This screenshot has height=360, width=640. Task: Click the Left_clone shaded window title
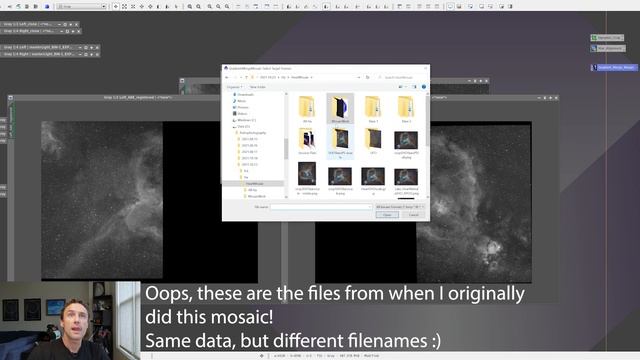click(29, 24)
